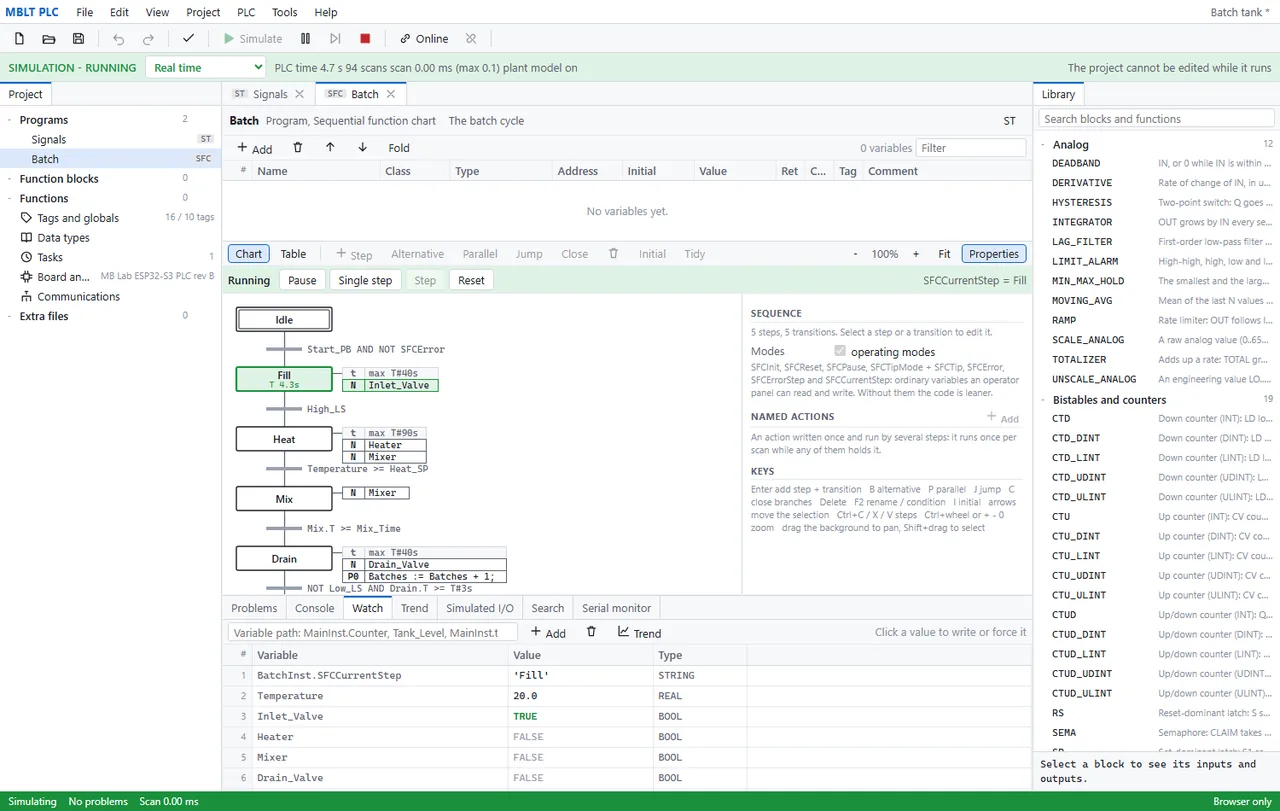Open the Tools menu

pos(285,12)
